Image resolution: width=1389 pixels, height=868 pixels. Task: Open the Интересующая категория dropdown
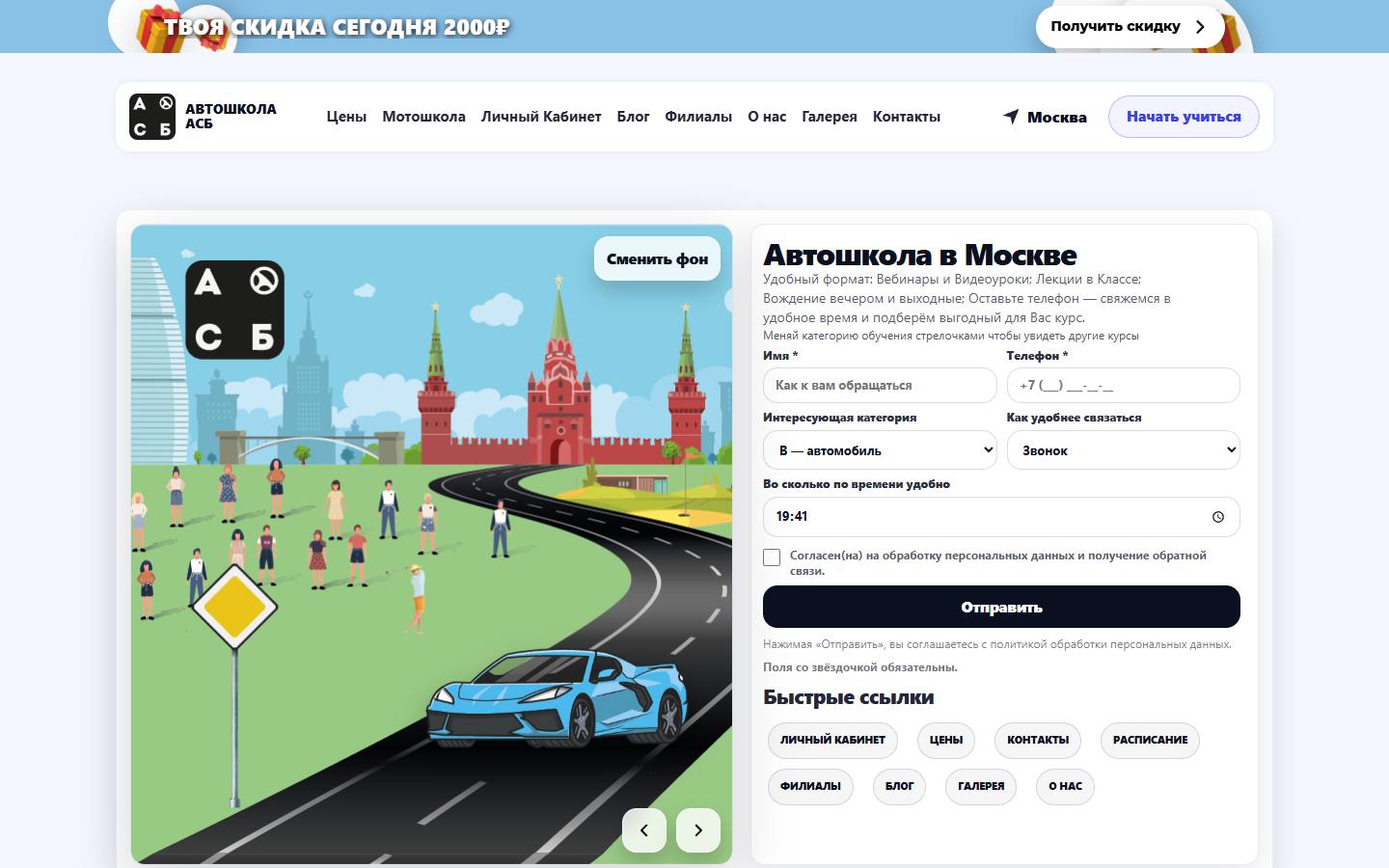point(880,450)
